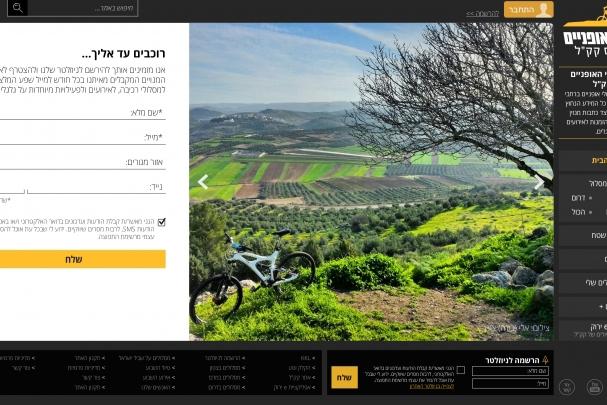Click the left circular icon in the bottom corner
The height and width of the screenshot is (405, 607).
[x=567, y=387]
